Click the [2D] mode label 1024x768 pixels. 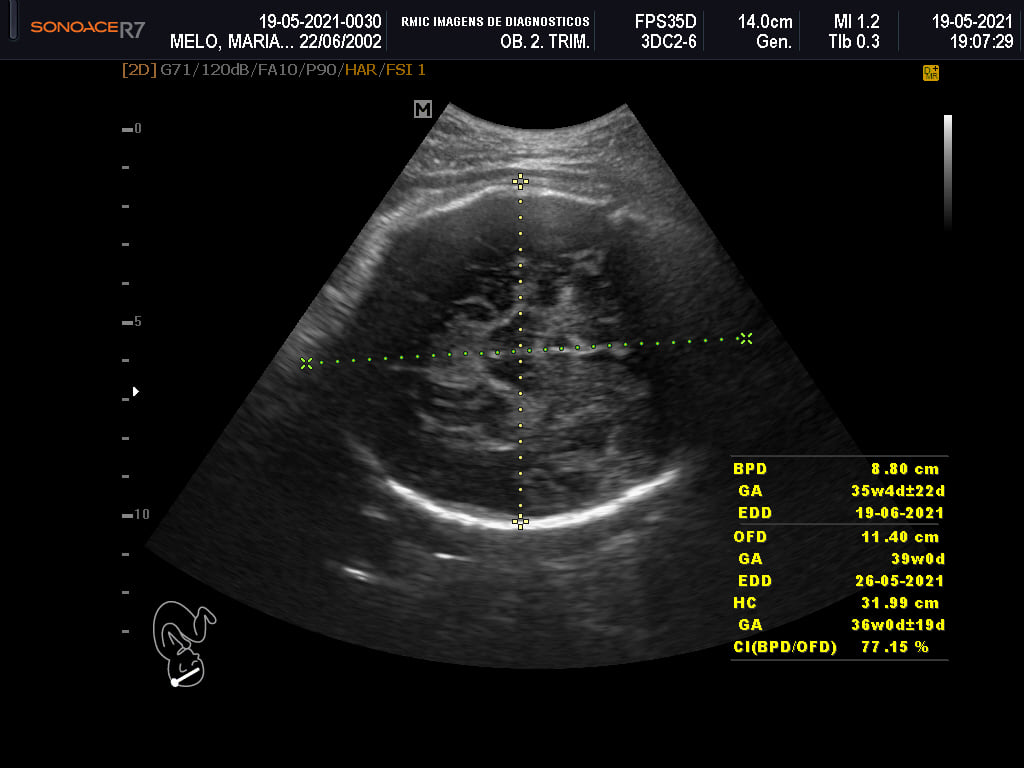(x=139, y=70)
